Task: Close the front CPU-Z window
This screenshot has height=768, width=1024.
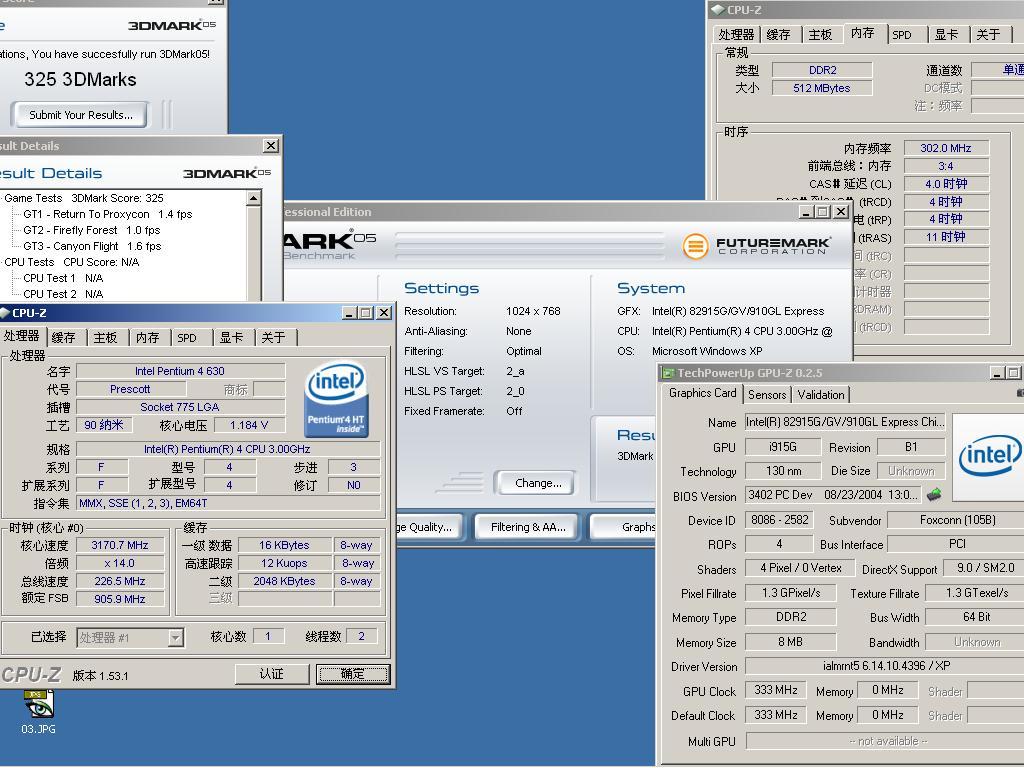Action: 384,313
